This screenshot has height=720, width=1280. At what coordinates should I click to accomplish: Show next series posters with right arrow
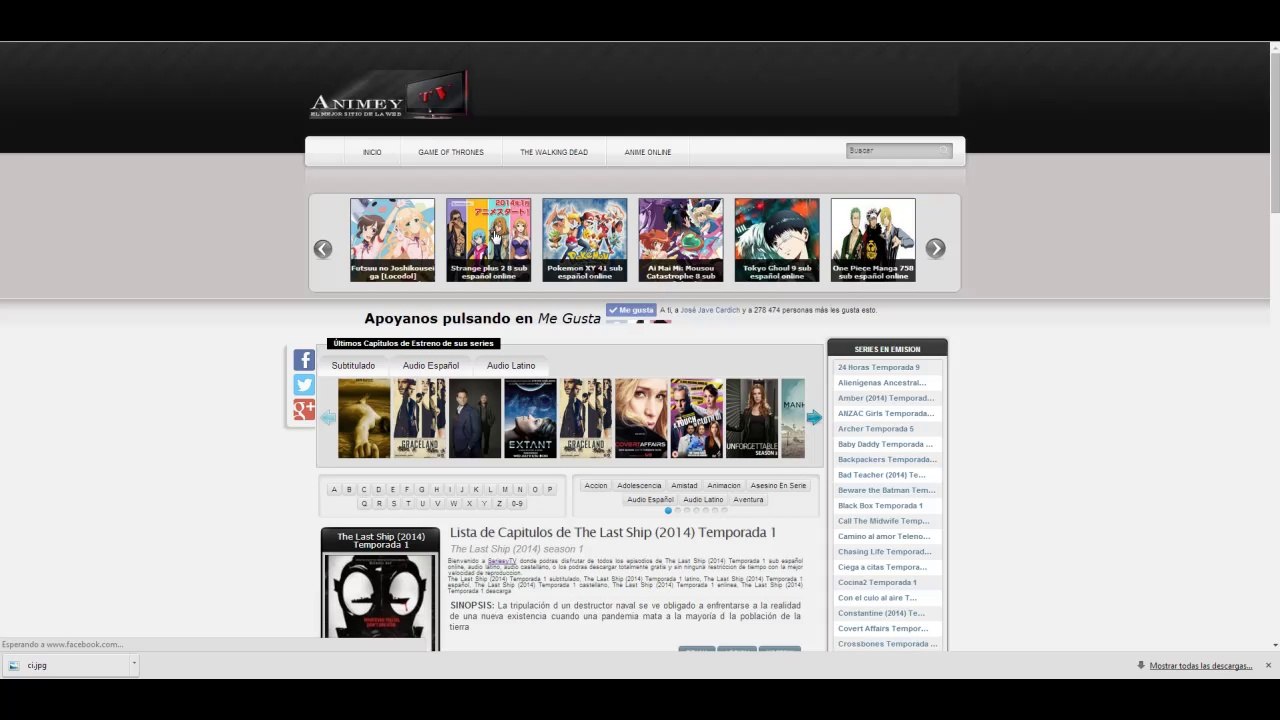click(814, 418)
